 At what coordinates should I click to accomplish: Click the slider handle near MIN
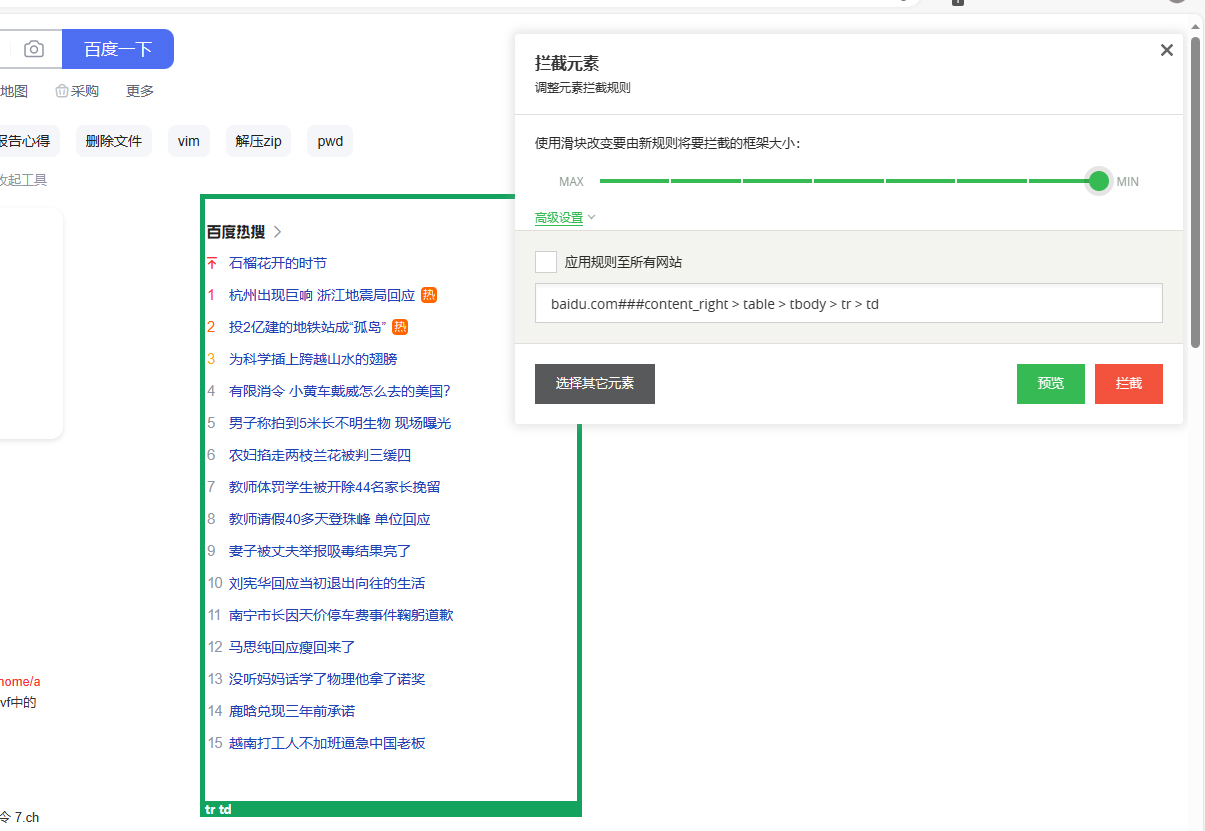(x=1099, y=181)
